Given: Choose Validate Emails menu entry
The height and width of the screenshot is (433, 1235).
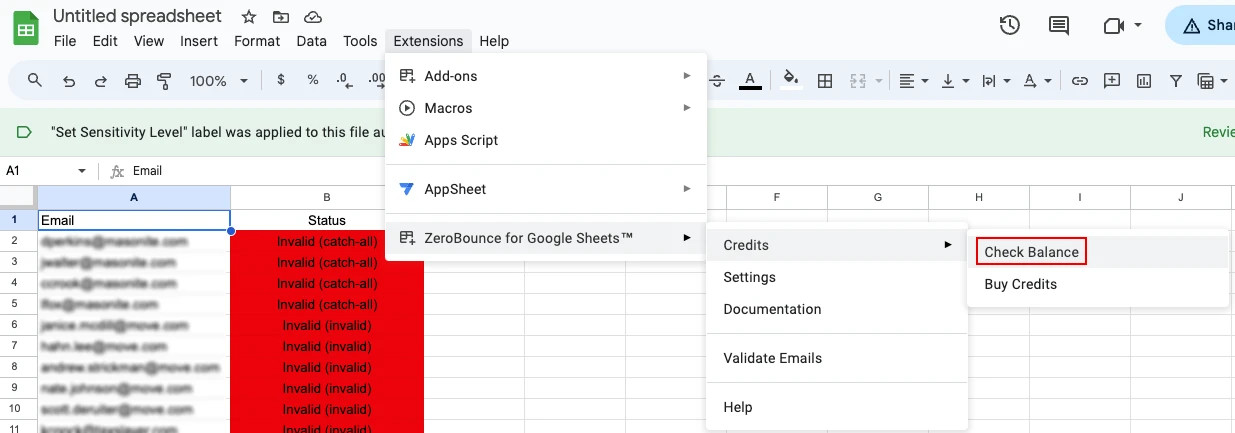Looking at the screenshot, I should (x=772, y=358).
